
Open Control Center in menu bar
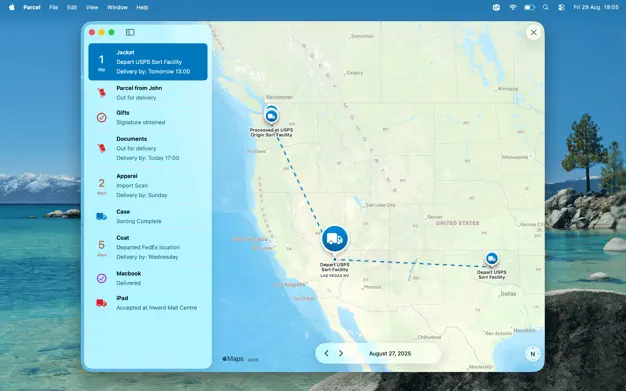pos(561,7)
